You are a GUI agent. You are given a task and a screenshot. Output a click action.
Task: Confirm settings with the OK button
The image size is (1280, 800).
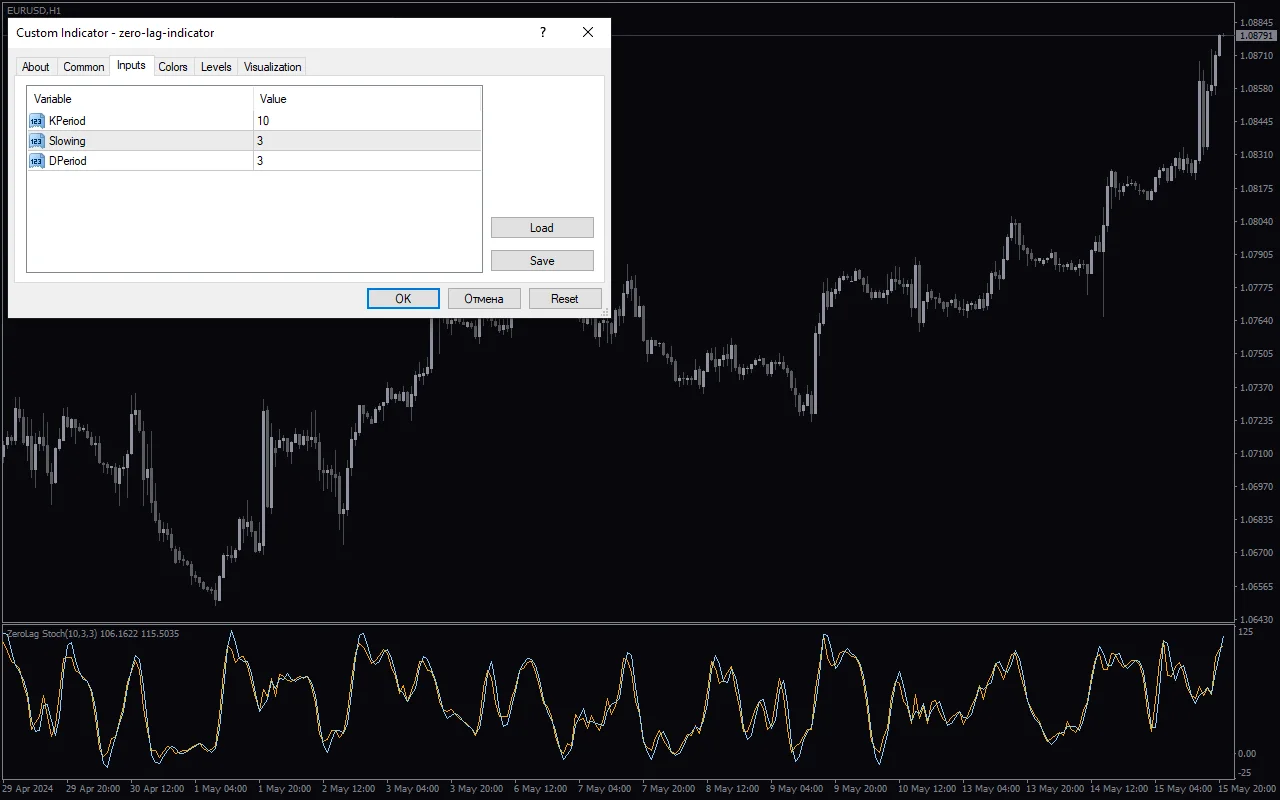[403, 298]
